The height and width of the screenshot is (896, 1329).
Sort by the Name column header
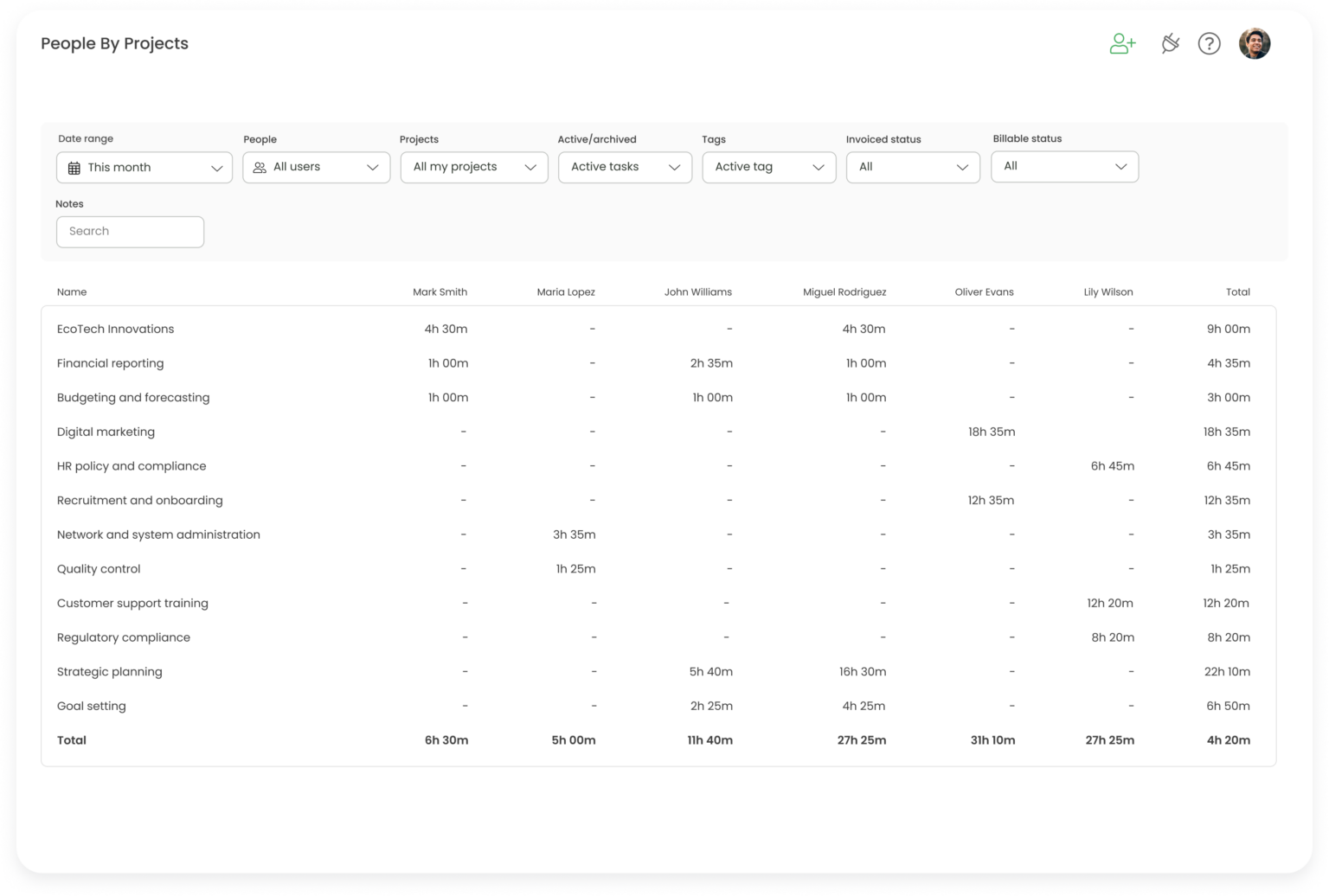pyautogui.click(x=72, y=291)
